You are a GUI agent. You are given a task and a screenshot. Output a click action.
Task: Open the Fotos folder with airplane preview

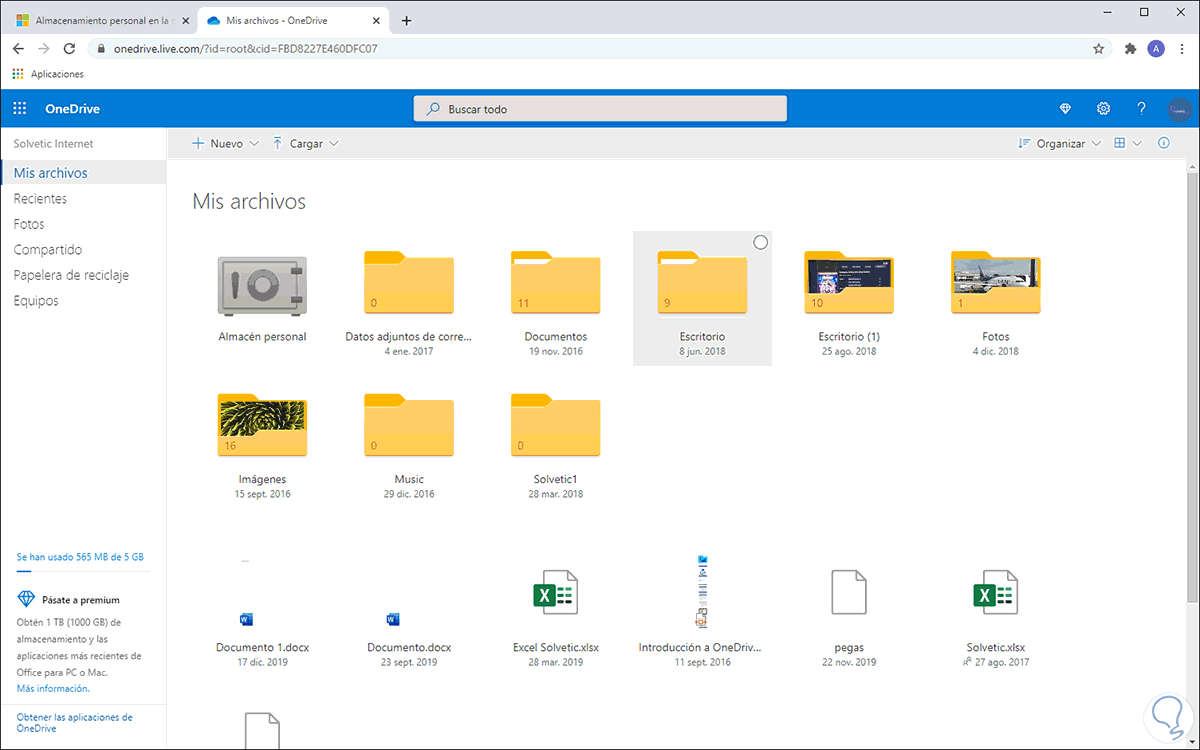[x=995, y=285]
